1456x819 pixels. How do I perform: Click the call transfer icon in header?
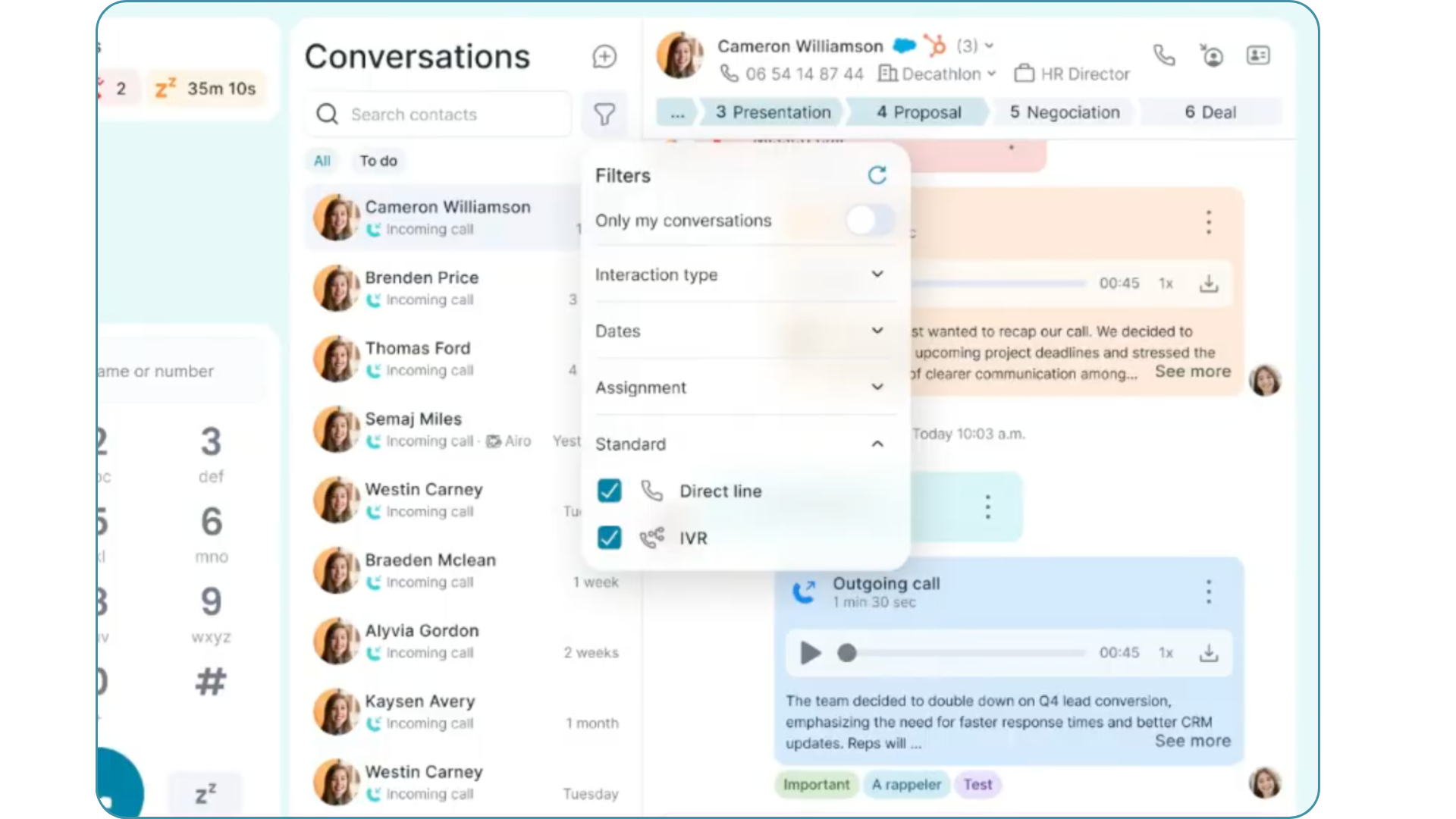[x=1211, y=55]
